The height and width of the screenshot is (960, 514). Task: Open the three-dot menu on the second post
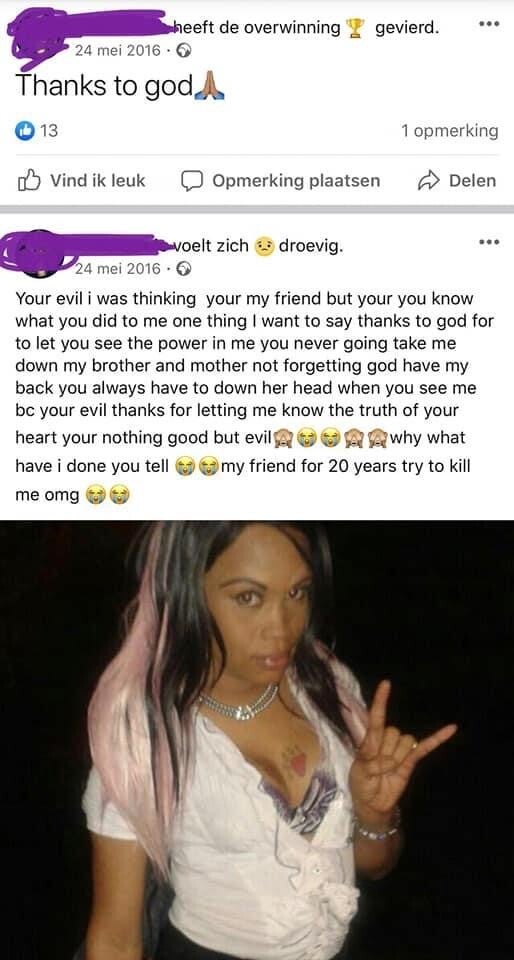488,242
